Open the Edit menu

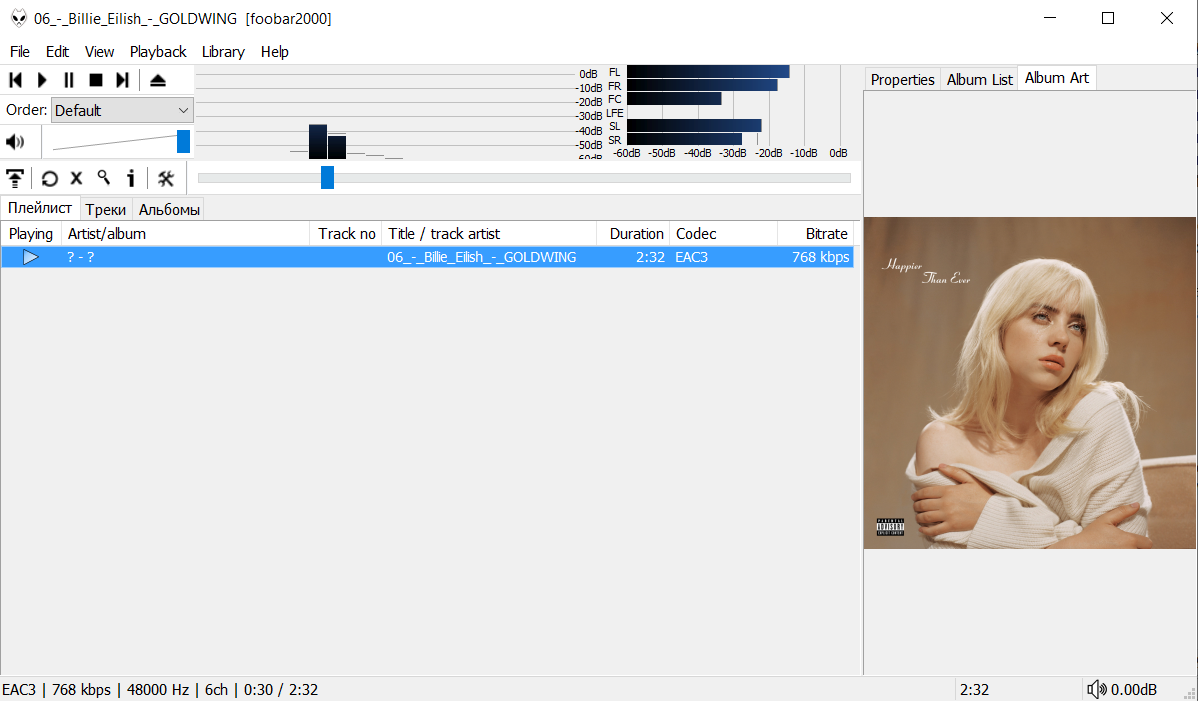click(57, 52)
